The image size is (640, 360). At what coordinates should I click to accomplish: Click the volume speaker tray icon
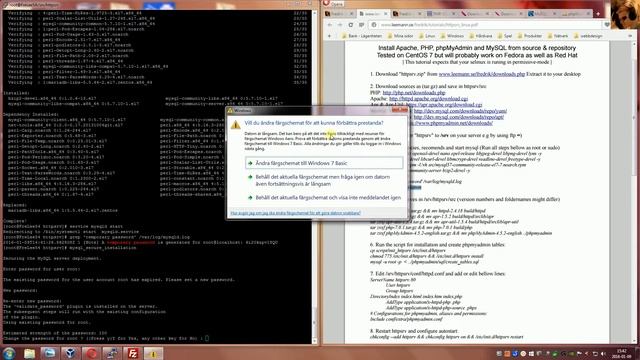[603, 353]
